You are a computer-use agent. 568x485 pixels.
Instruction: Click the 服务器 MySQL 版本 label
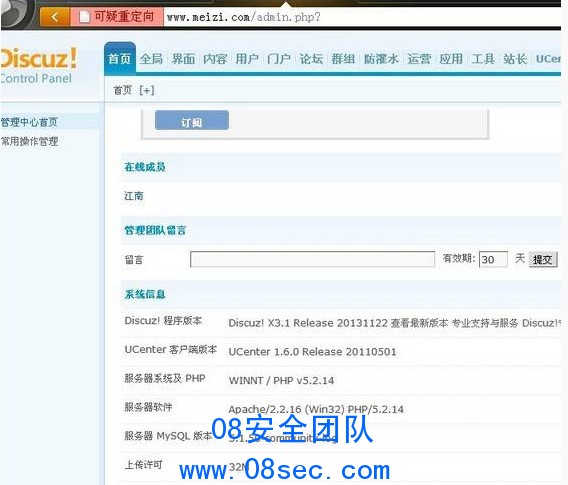tap(168, 436)
